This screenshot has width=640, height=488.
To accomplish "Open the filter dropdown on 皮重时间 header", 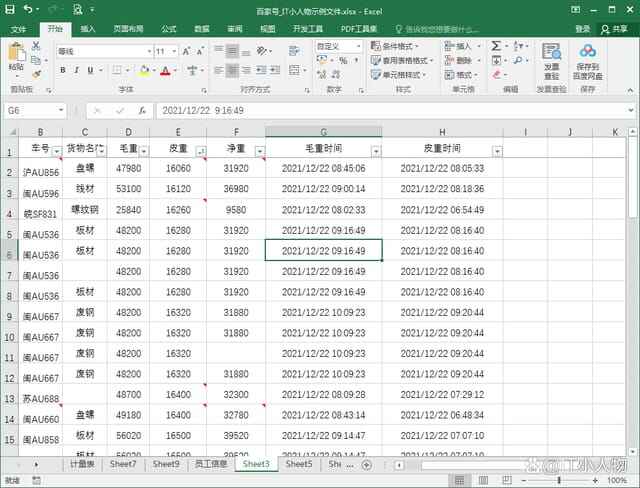I will tap(497, 151).
